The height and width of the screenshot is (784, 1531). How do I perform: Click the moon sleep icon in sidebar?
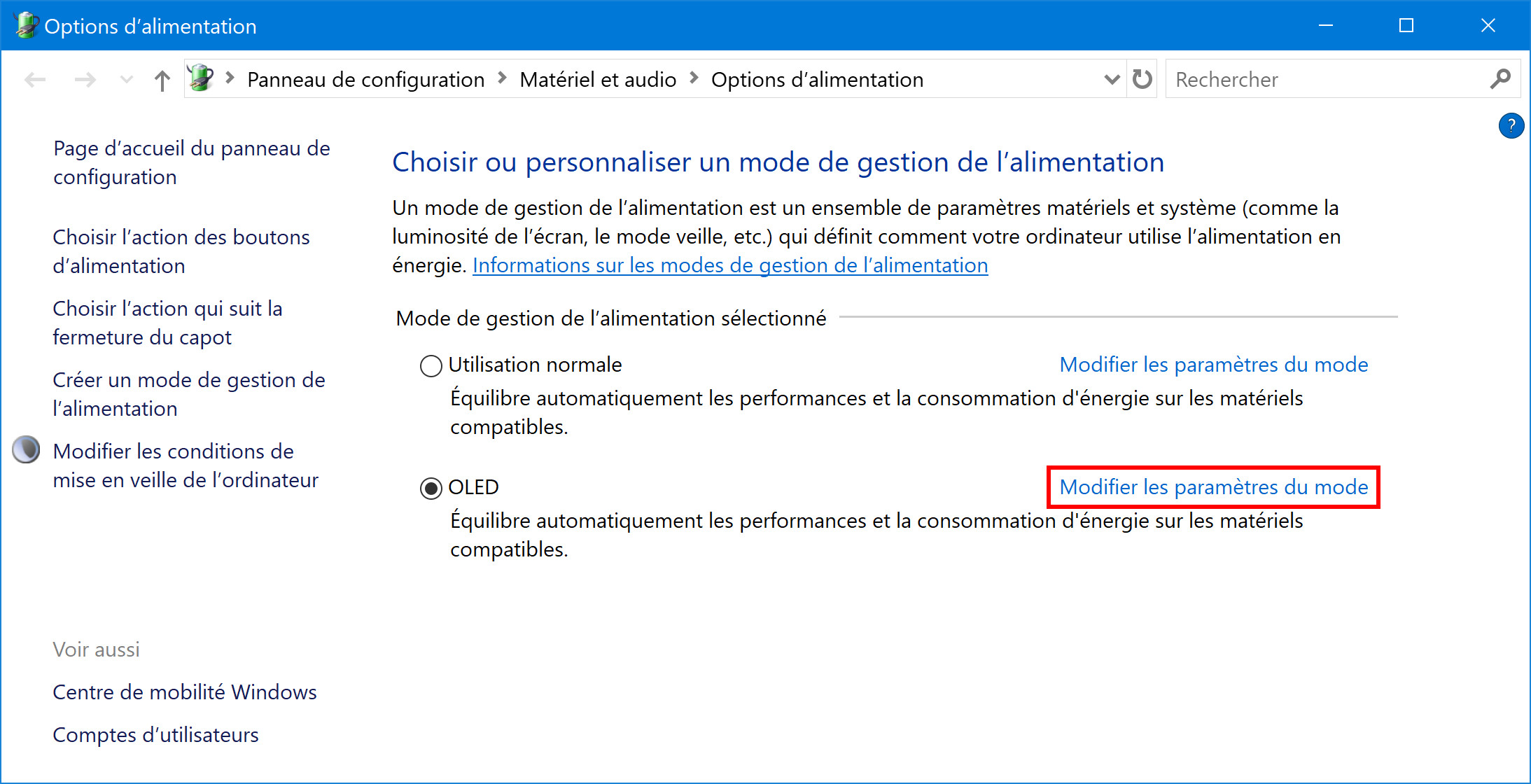tap(27, 449)
